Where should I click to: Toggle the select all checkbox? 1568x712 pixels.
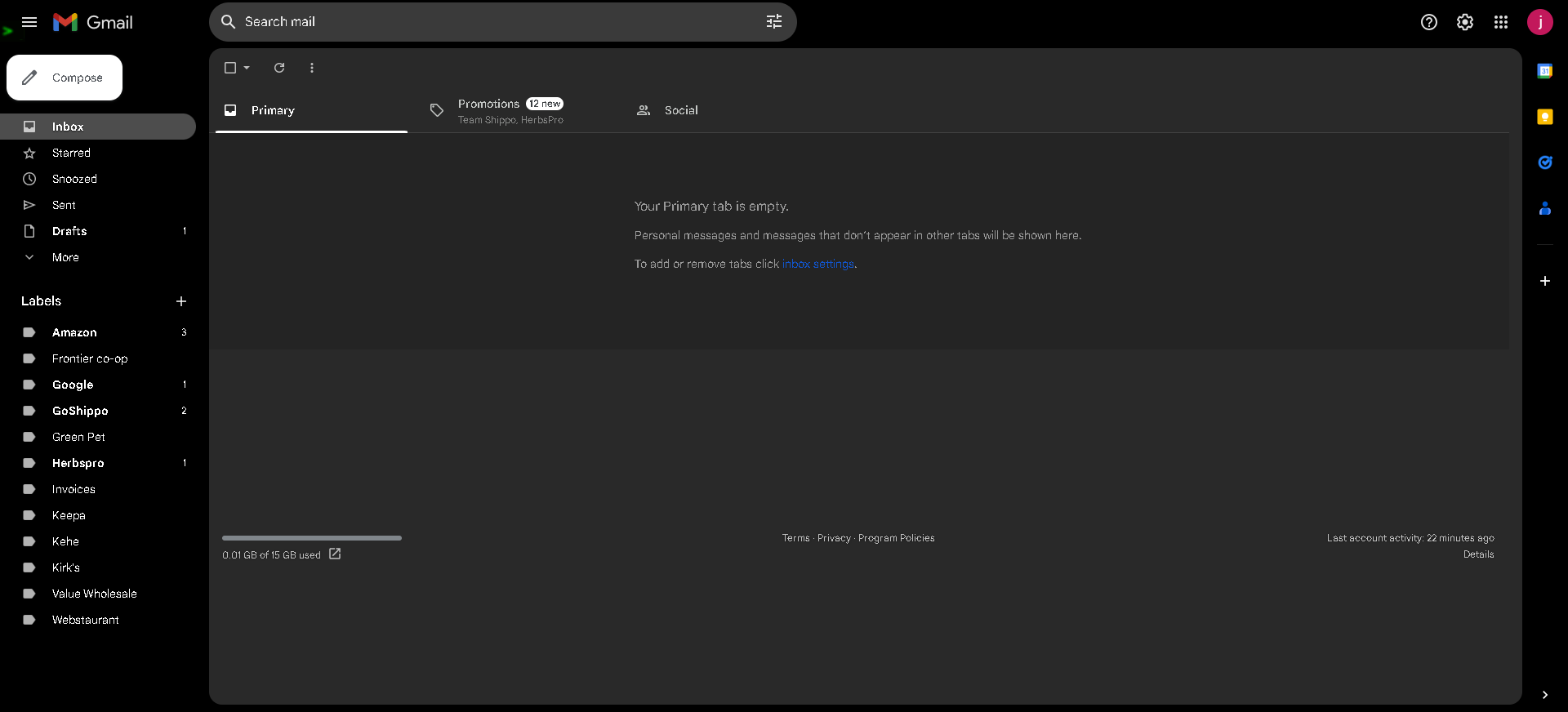point(230,68)
